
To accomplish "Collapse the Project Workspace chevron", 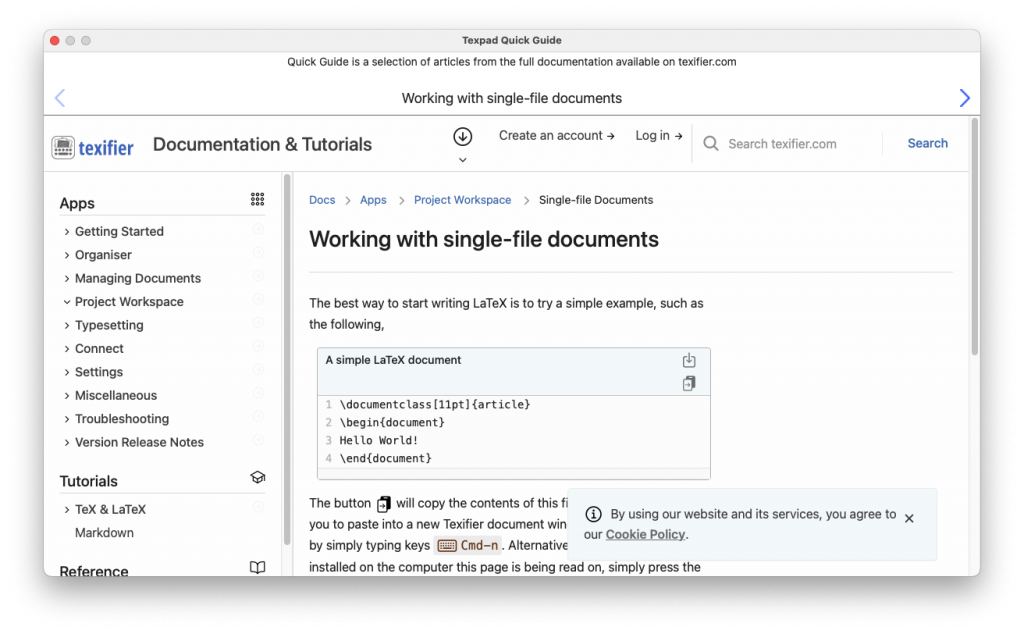I will [67, 302].
